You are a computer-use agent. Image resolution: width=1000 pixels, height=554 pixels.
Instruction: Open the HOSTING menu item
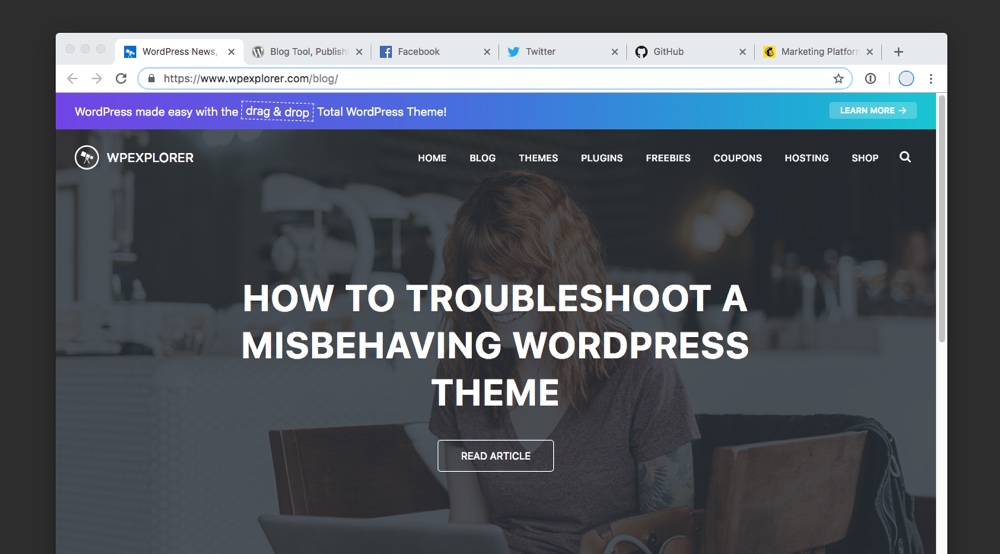(806, 158)
